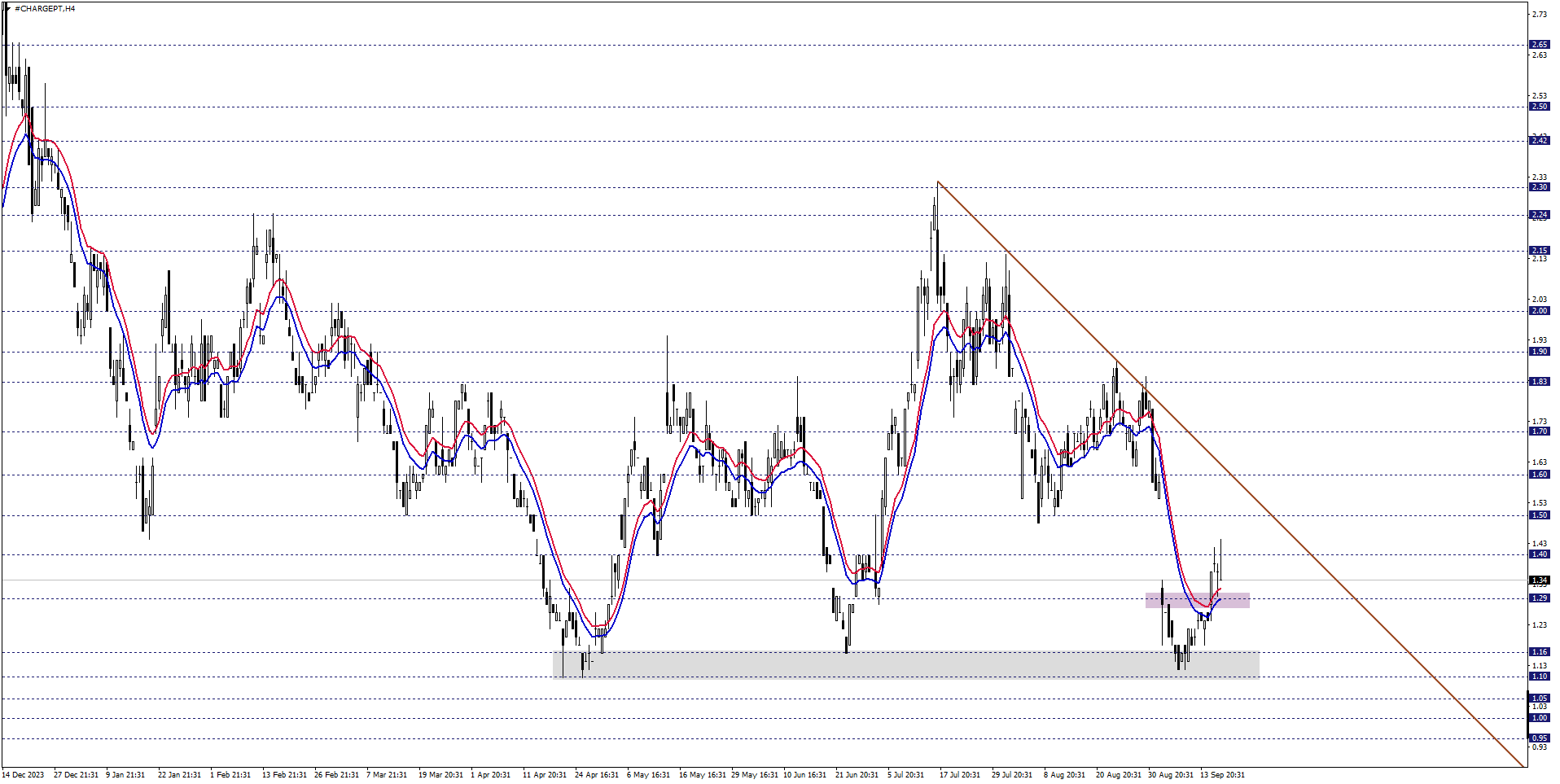Click the 9 Jan 21:31 date label
The width and height of the screenshot is (1560, 784).
pos(125,775)
